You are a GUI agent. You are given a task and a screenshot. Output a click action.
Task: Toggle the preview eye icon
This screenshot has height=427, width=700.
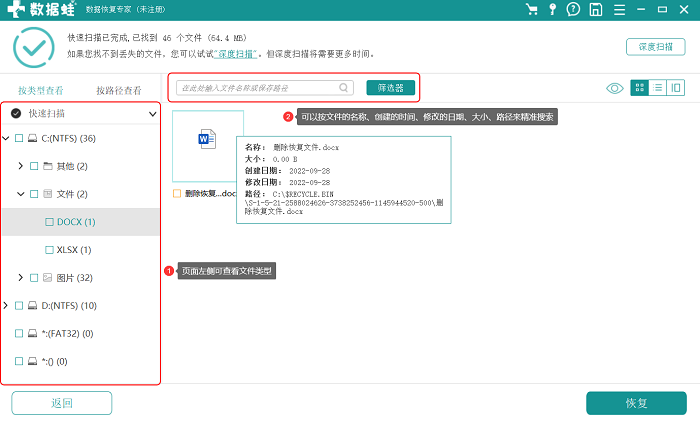coord(615,88)
